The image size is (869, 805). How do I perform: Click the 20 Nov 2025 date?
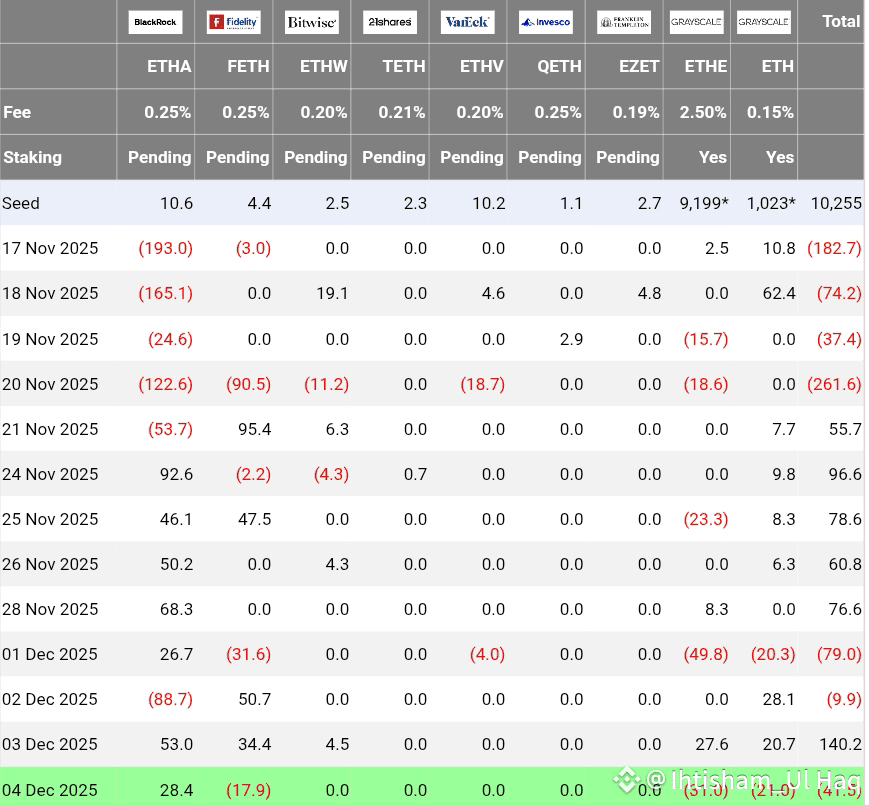(50, 384)
